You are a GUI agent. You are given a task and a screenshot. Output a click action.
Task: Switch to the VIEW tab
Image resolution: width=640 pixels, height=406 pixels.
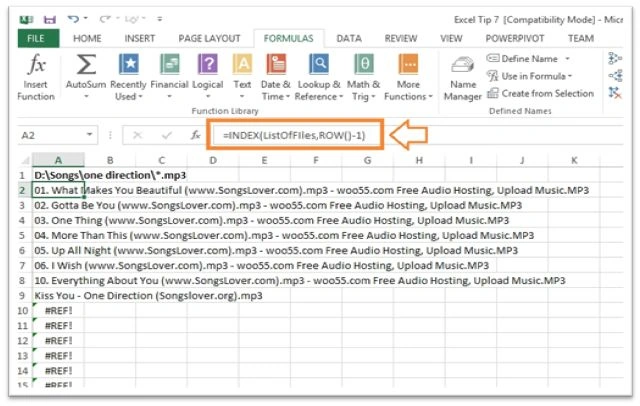tap(451, 38)
